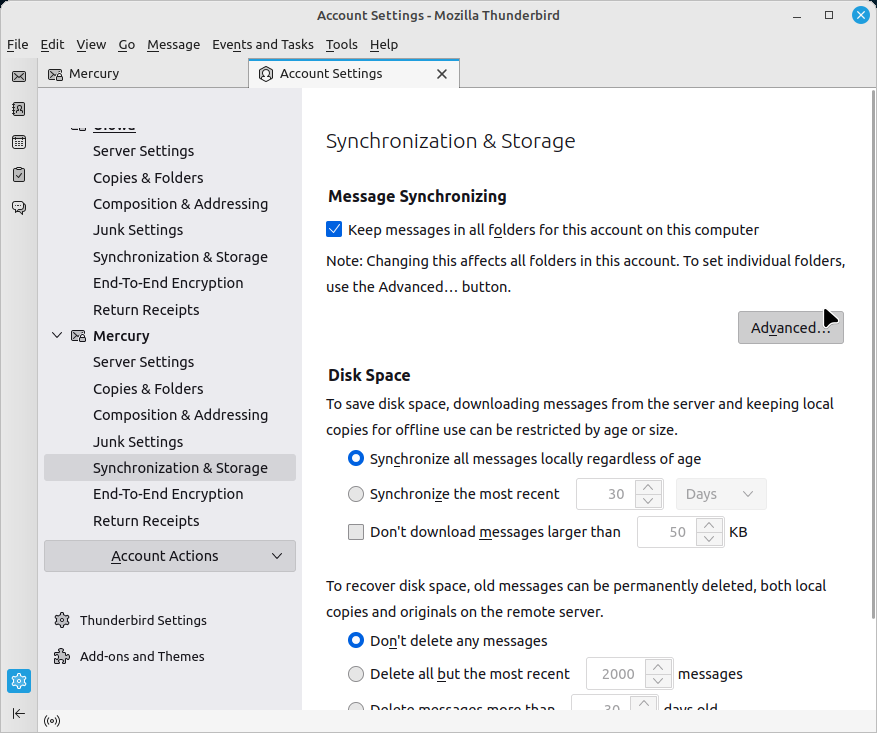Close the Account Settings tab
The width and height of the screenshot is (877, 733).
point(442,74)
